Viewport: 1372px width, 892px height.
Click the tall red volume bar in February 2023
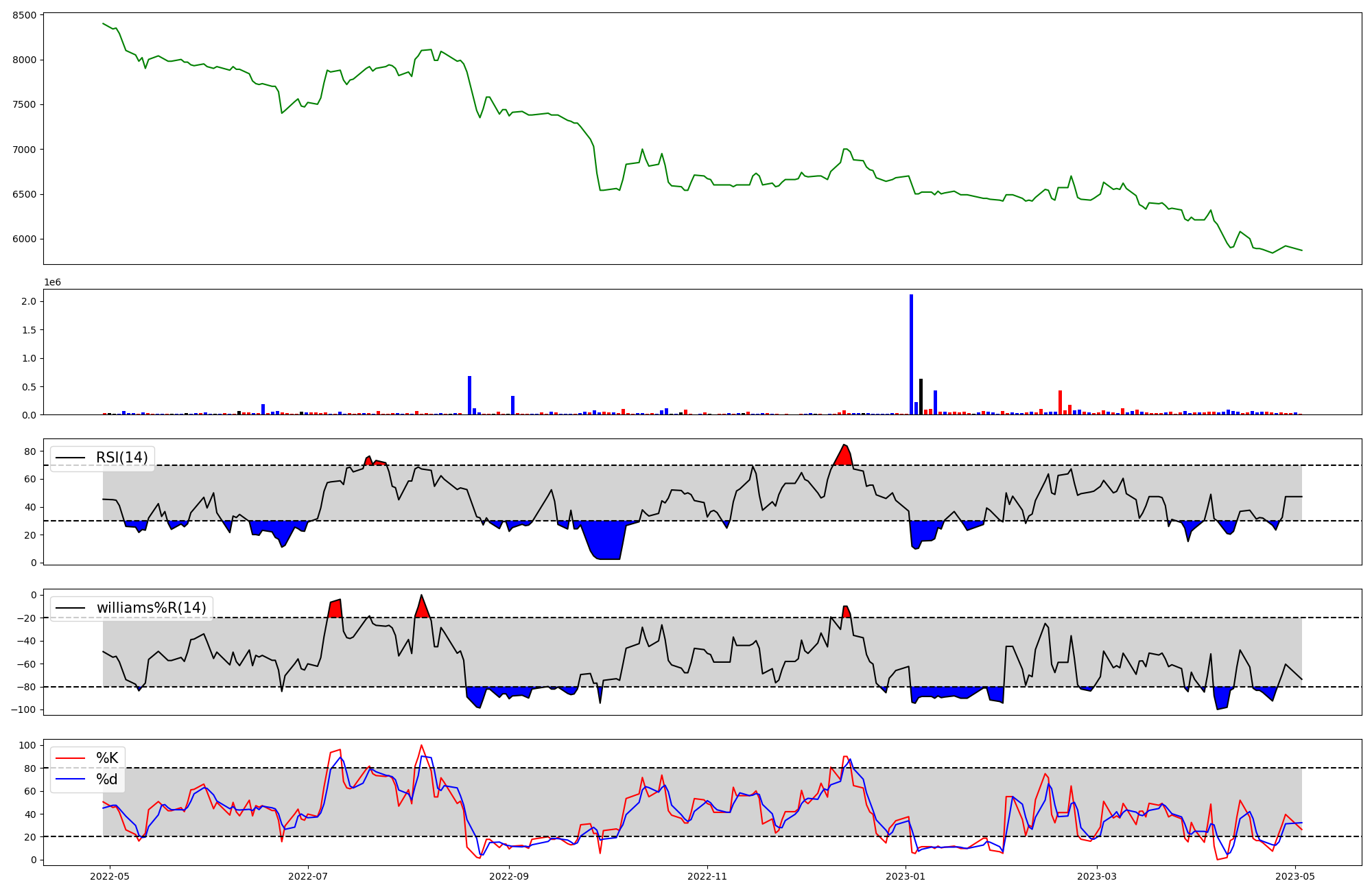[1060, 402]
